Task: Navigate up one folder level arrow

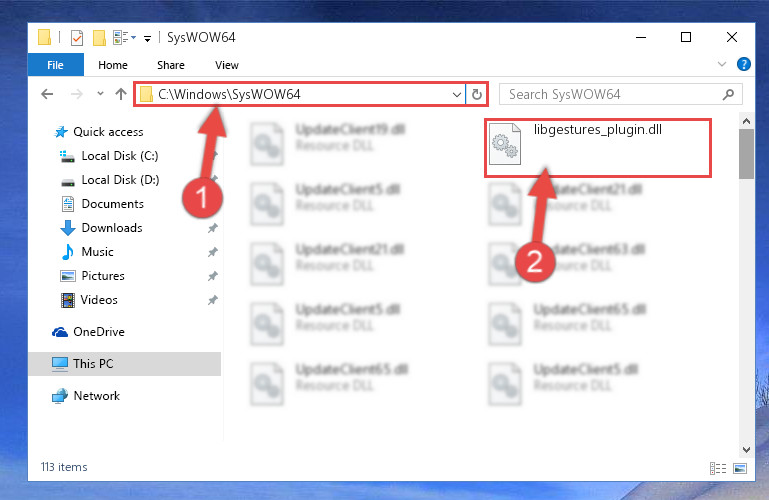Action: click(x=121, y=94)
